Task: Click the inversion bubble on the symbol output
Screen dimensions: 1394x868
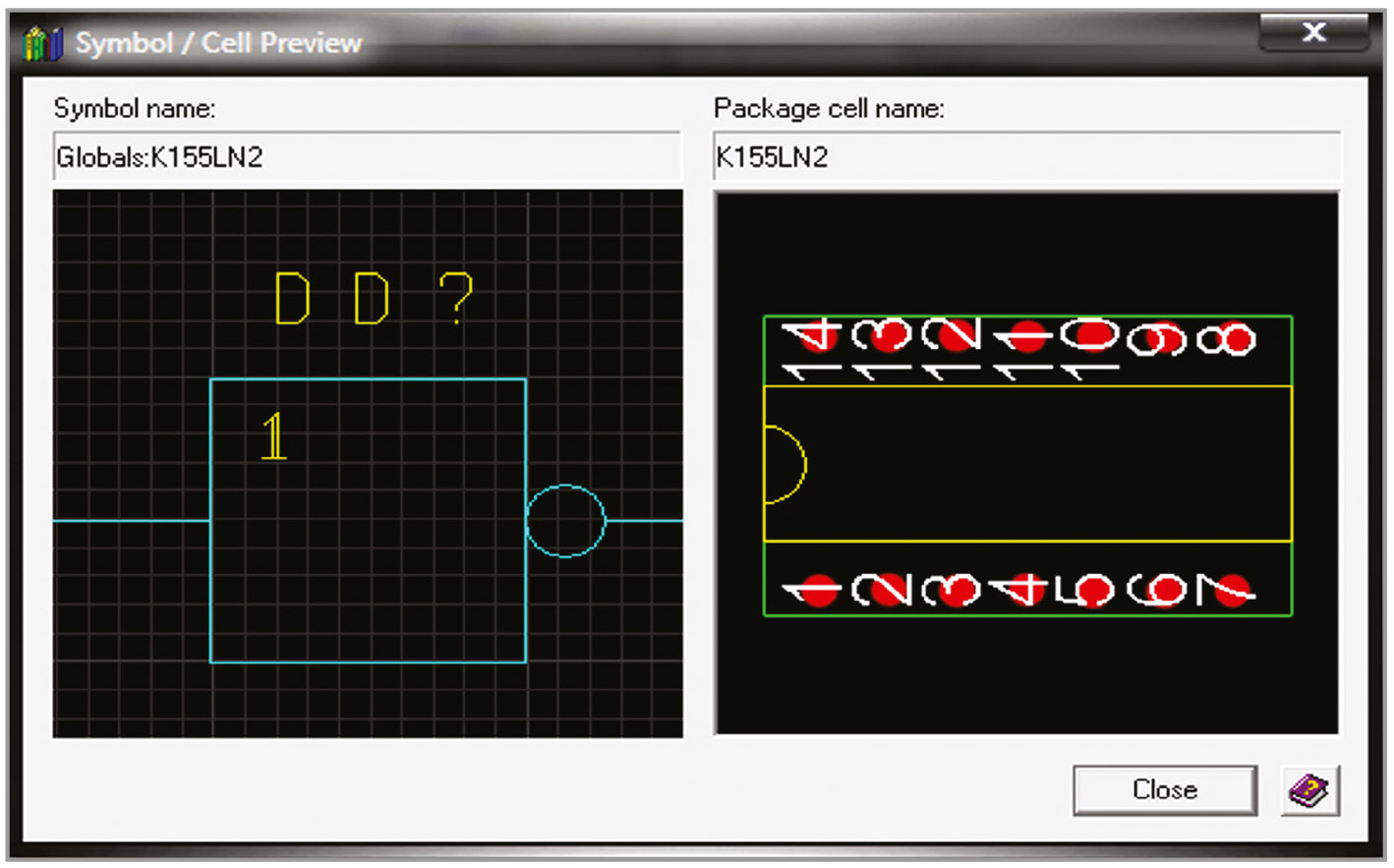Action: coord(566,521)
